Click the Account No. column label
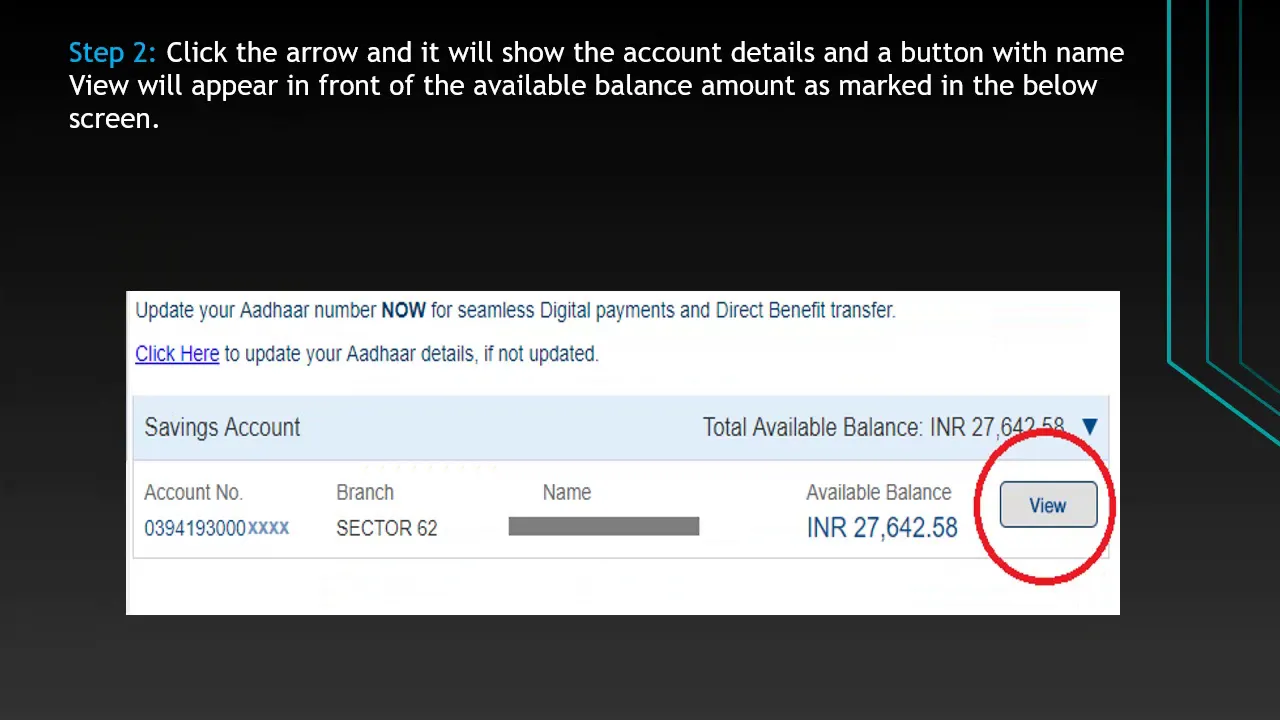This screenshot has height=720, width=1280. [x=193, y=493]
